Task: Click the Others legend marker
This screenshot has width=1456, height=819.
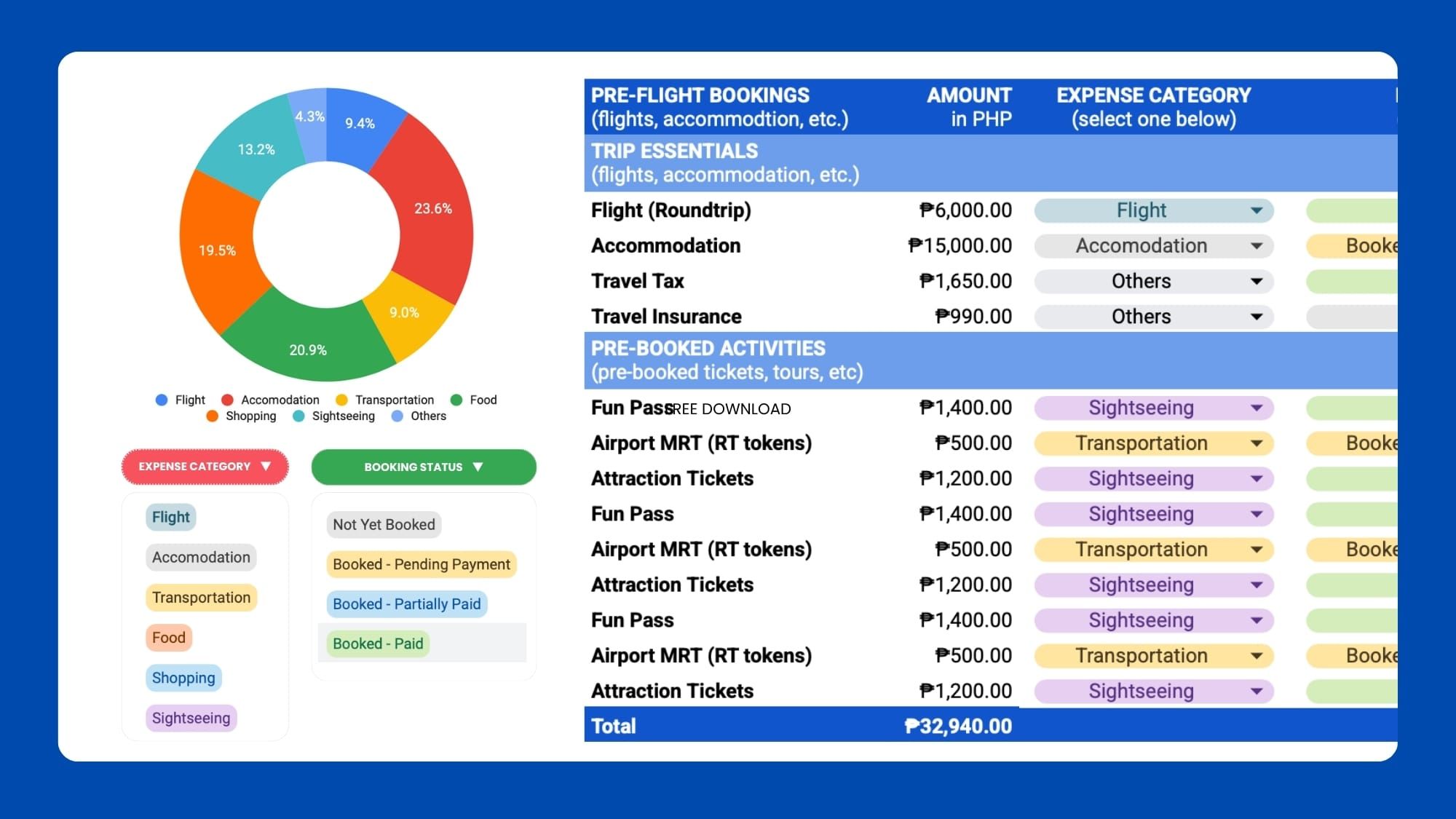Action: tap(397, 416)
